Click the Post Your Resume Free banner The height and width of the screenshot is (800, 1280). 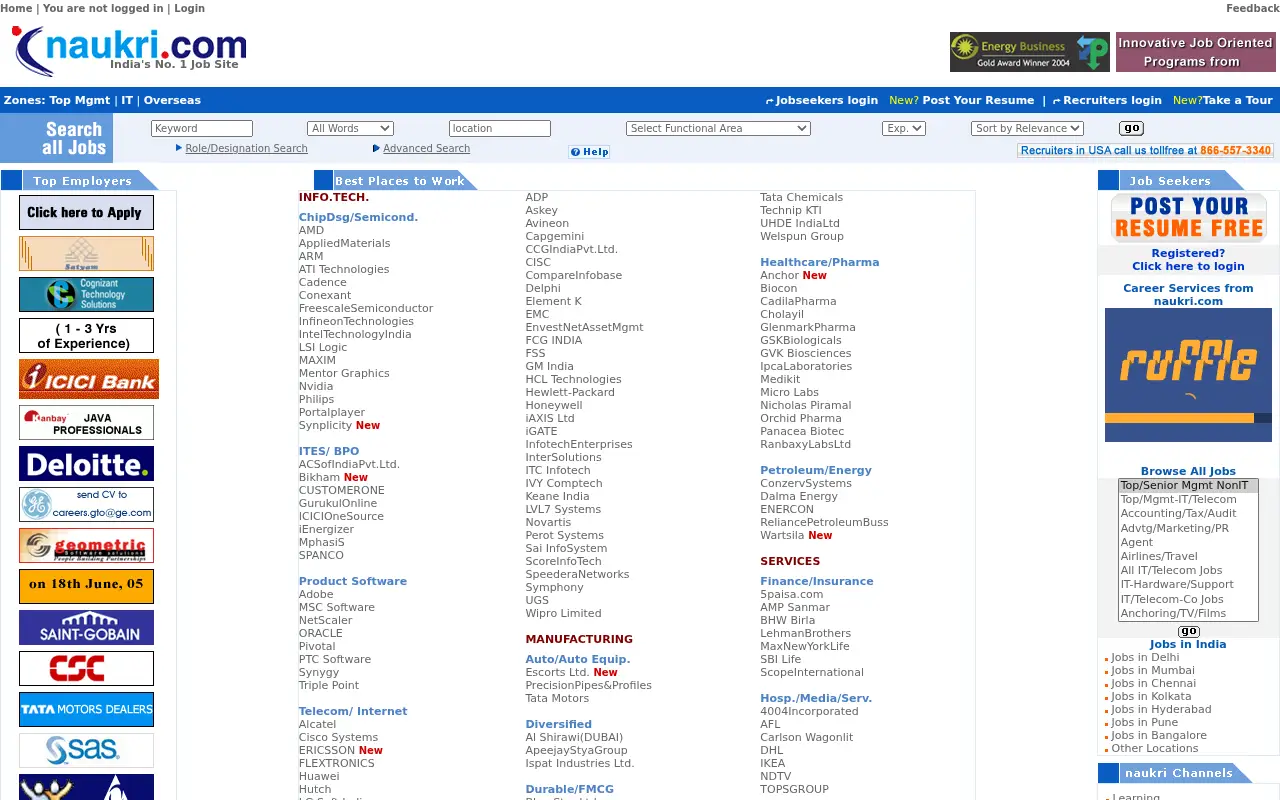(x=1188, y=218)
